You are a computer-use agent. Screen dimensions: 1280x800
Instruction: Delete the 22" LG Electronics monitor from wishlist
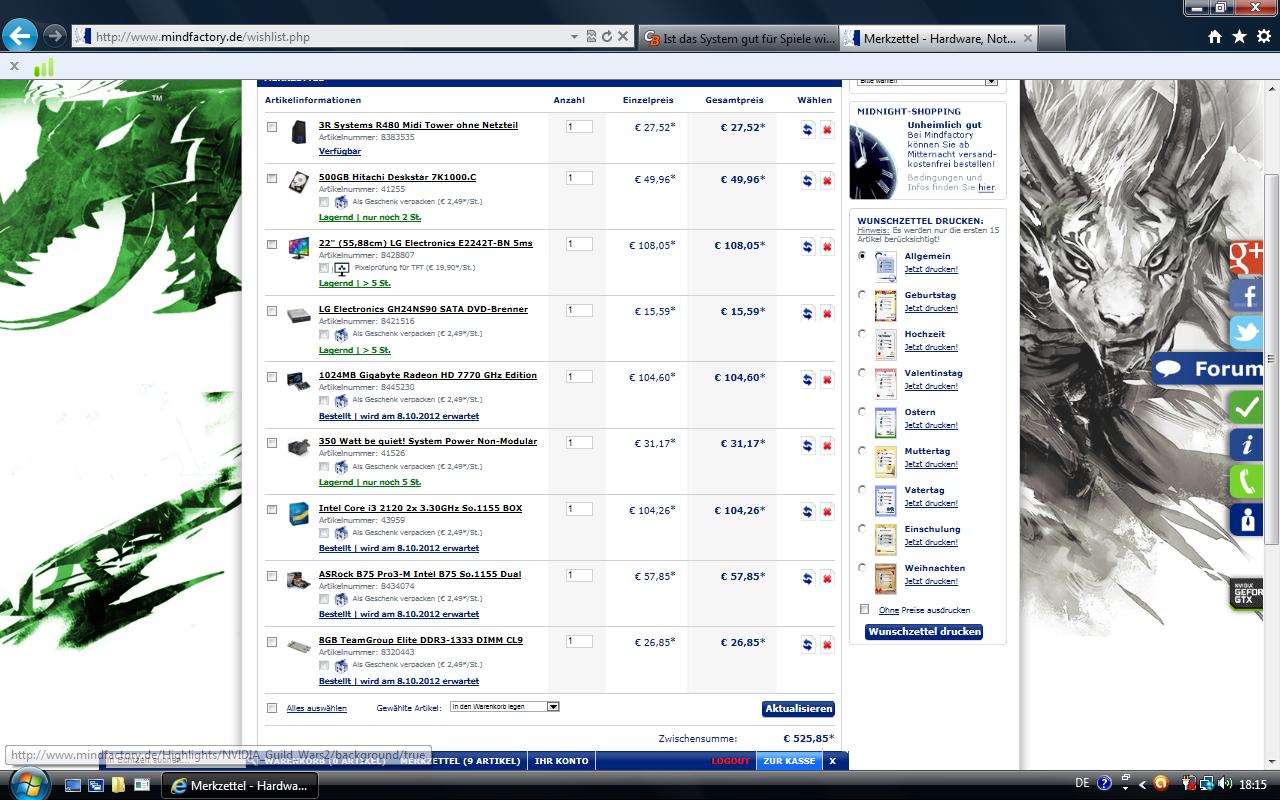tap(827, 247)
